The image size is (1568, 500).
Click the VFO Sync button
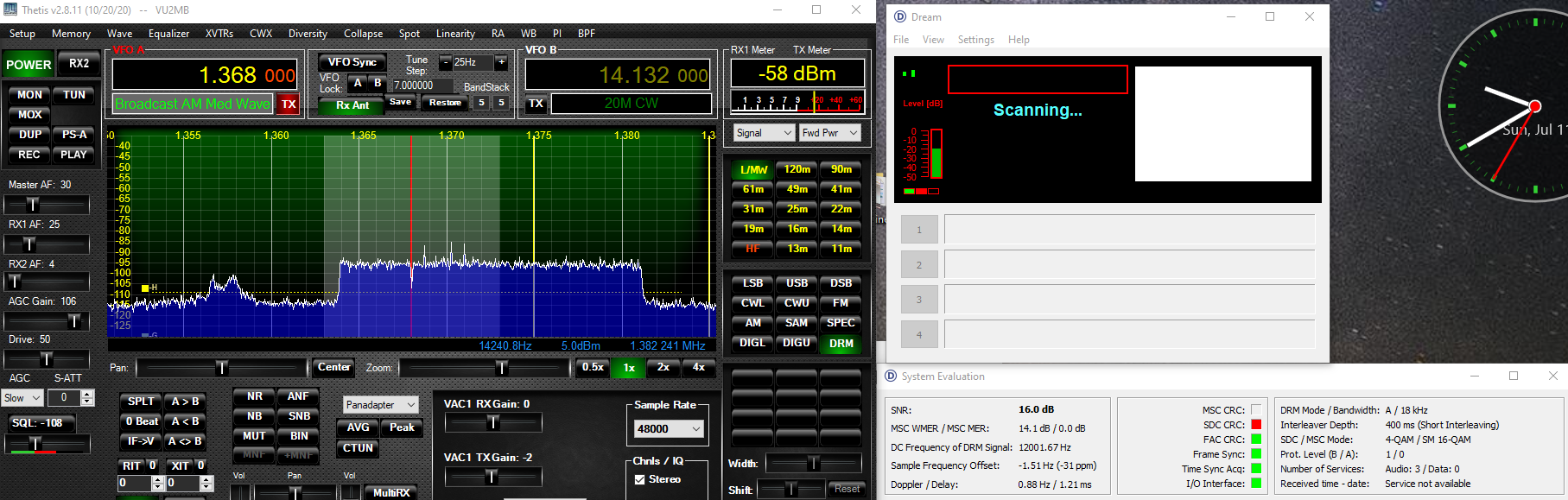point(352,62)
